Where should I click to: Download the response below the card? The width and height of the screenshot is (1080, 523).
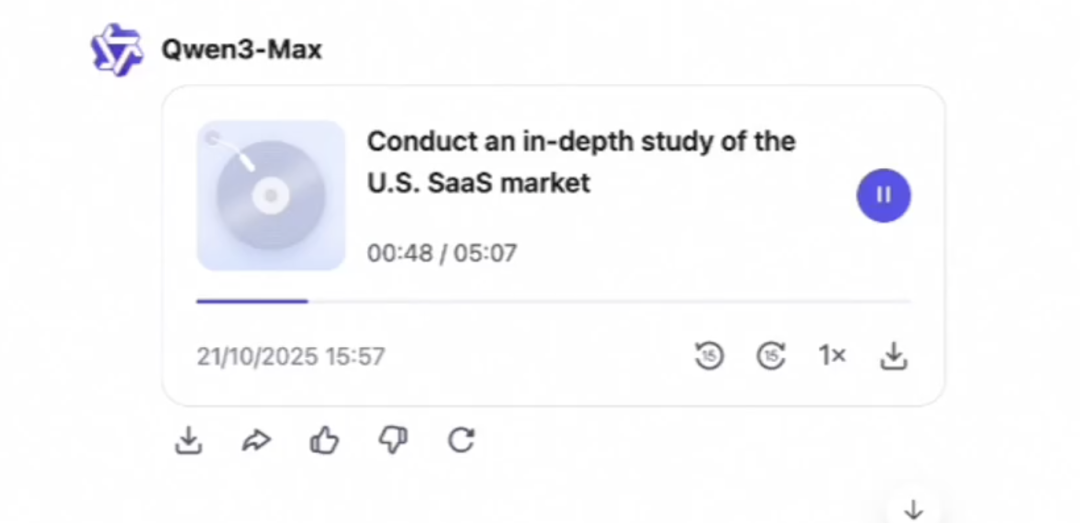(x=188, y=441)
